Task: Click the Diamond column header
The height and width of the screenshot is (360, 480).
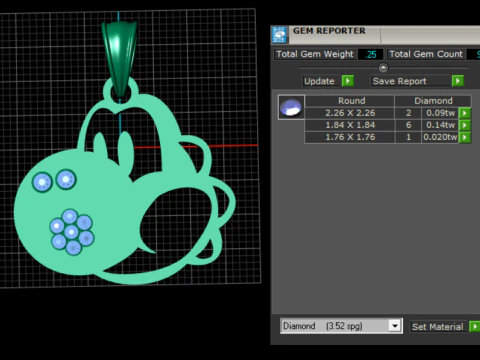Action: (433, 101)
